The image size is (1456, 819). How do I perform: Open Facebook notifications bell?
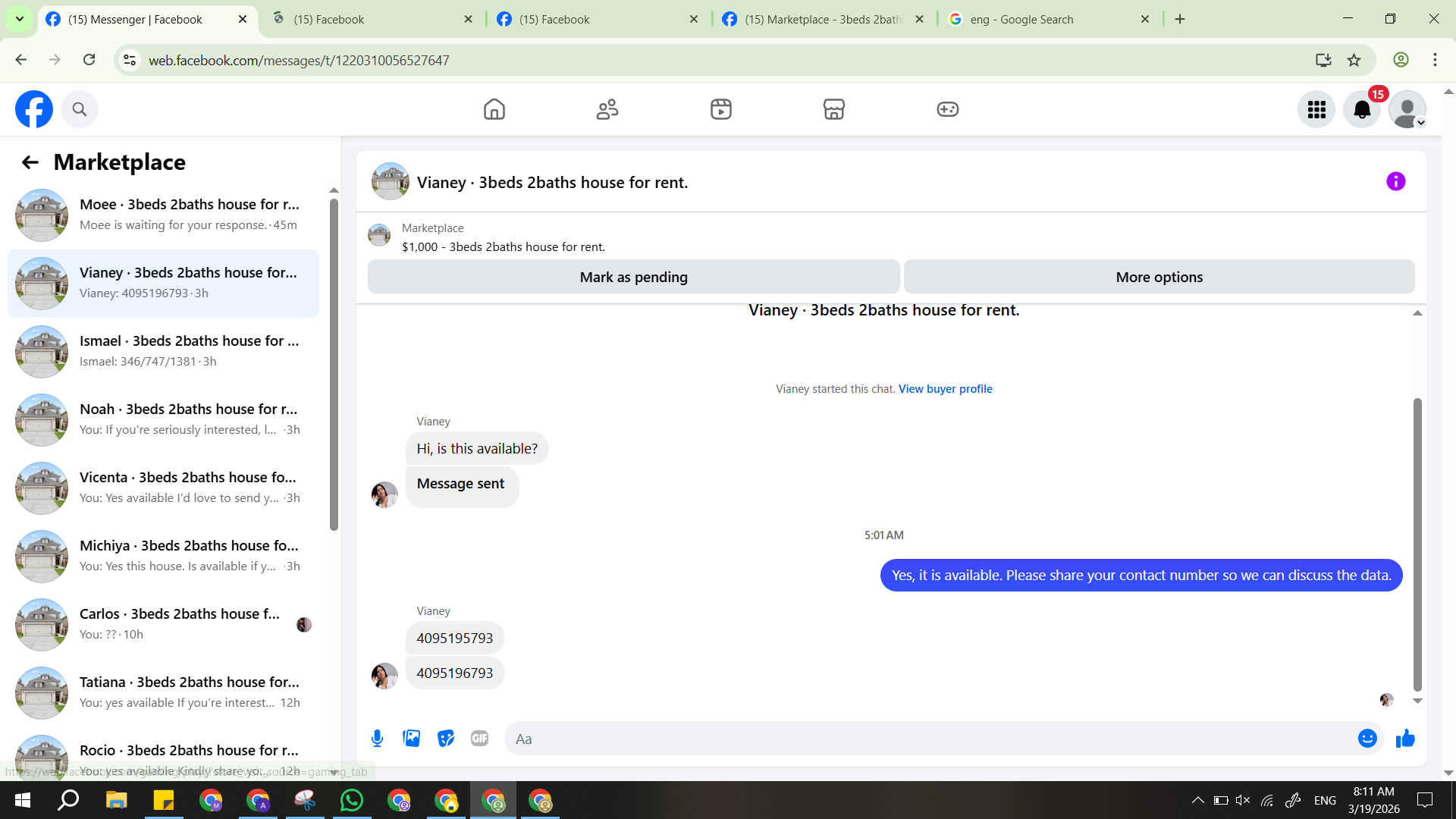pos(1362,110)
